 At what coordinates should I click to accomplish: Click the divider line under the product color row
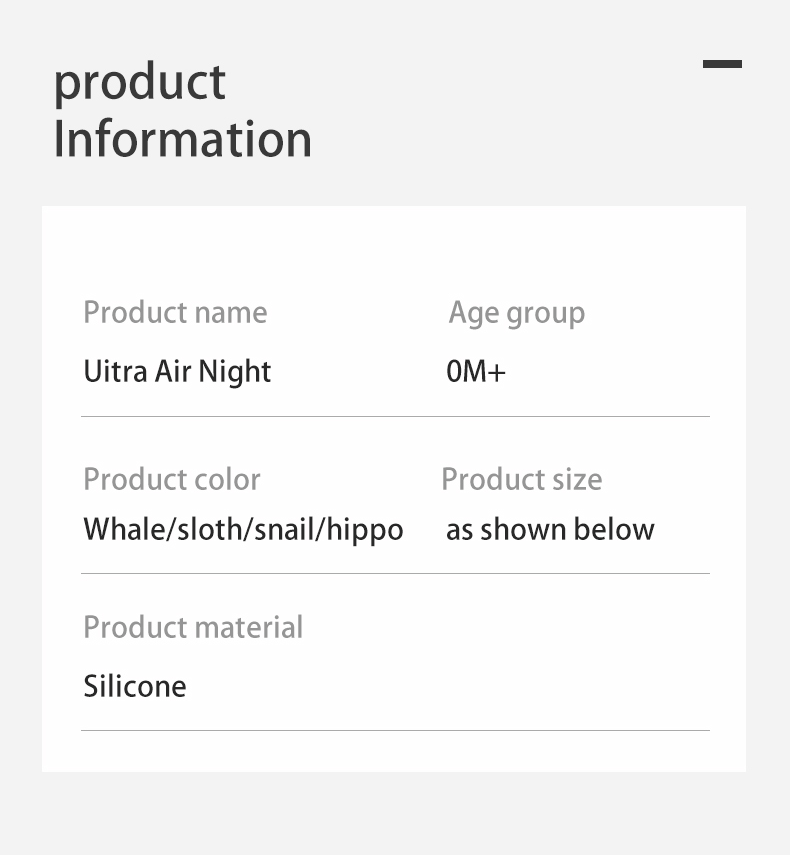pyautogui.click(x=395, y=573)
